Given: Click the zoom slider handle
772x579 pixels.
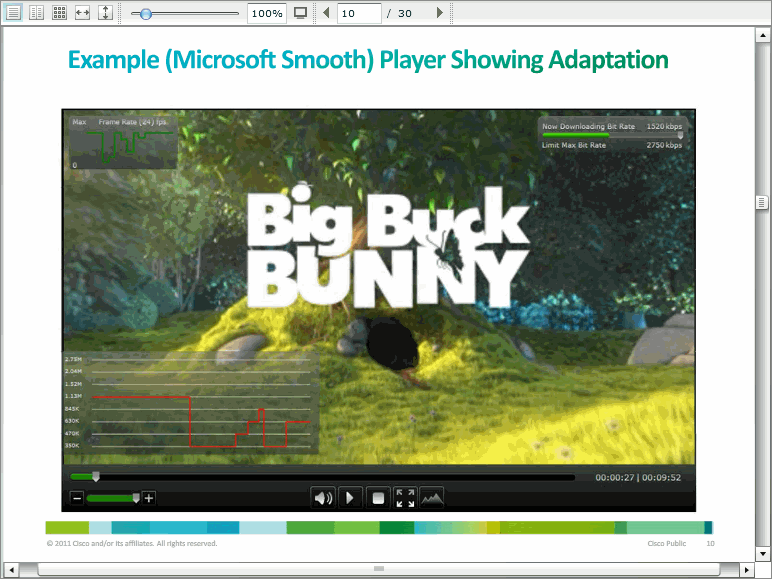Looking at the screenshot, I should (x=146, y=14).
